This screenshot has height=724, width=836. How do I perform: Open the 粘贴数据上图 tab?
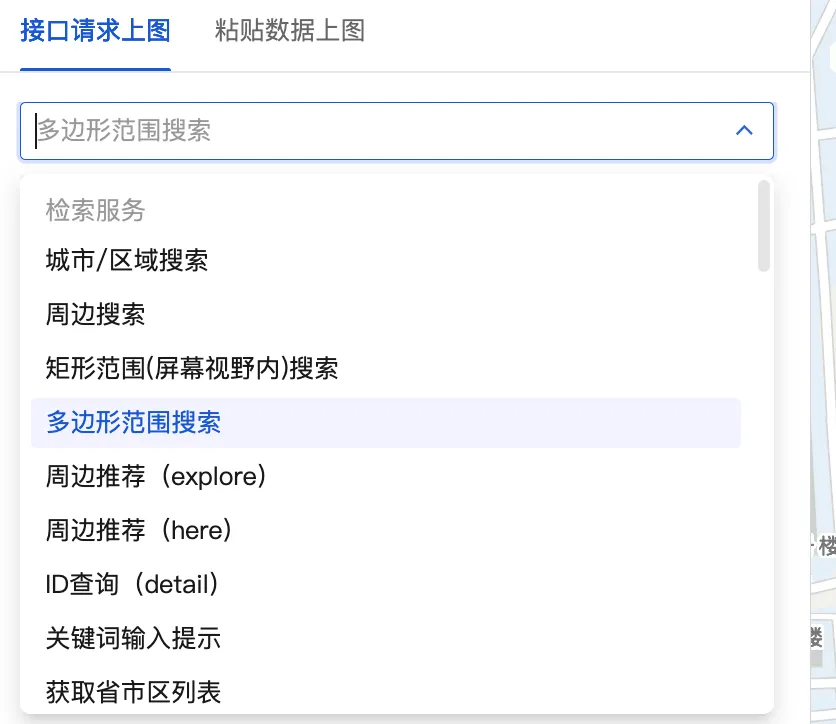click(x=290, y=30)
